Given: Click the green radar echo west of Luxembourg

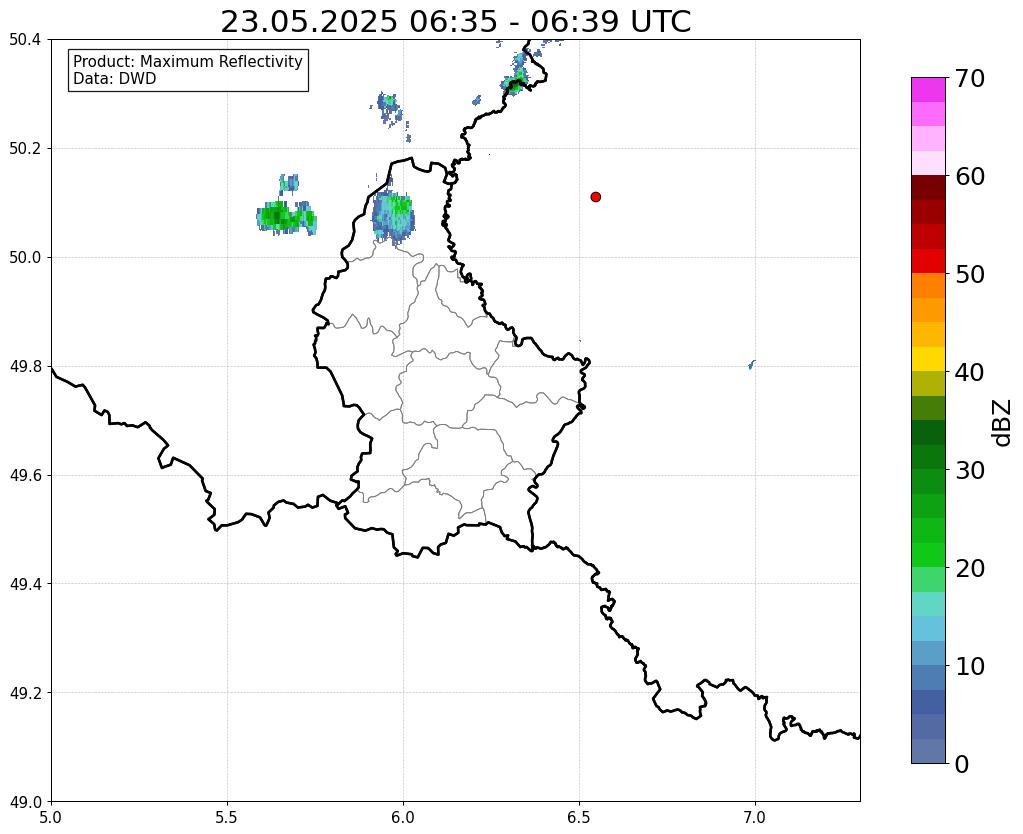Looking at the screenshot, I should (286, 217).
